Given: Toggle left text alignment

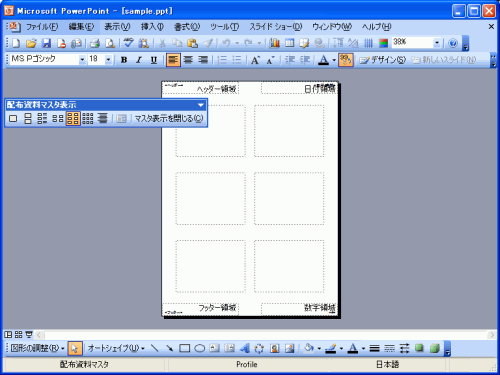Looking at the screenshot, I should pos(173,60).
